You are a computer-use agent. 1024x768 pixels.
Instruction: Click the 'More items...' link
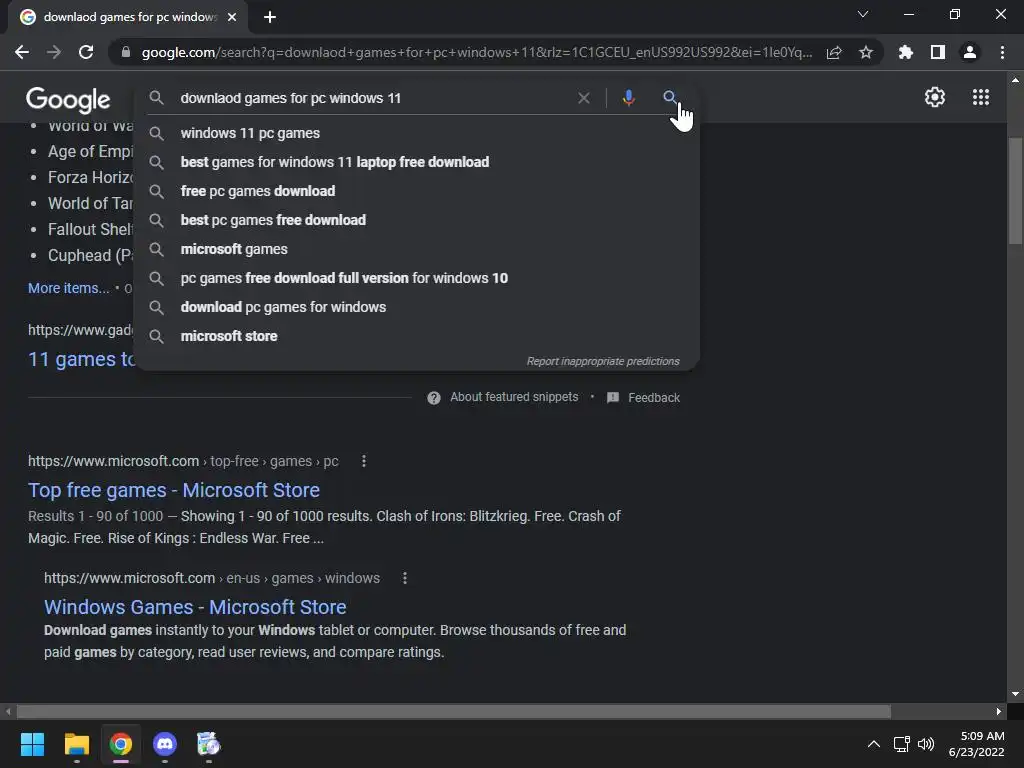pyautogui.click(x=69, y=288)
